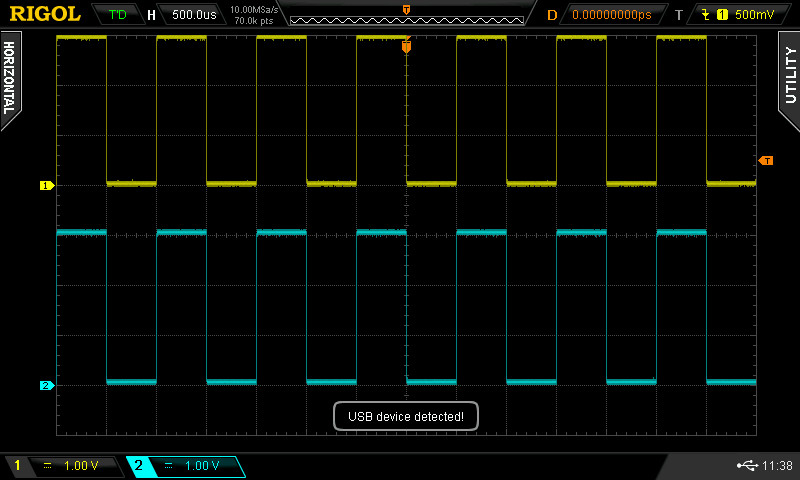Screen dimensions: 800x480
Task: Click the channel 1 1.00 V scale readout
Action: (x=81, y=466)
